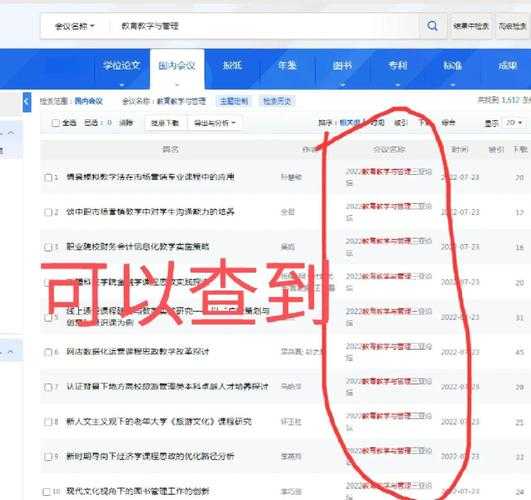The height and width of the screenshot is (500, 531).
Task: Click the 高级检索 button
Action: [x=513, y=26]
